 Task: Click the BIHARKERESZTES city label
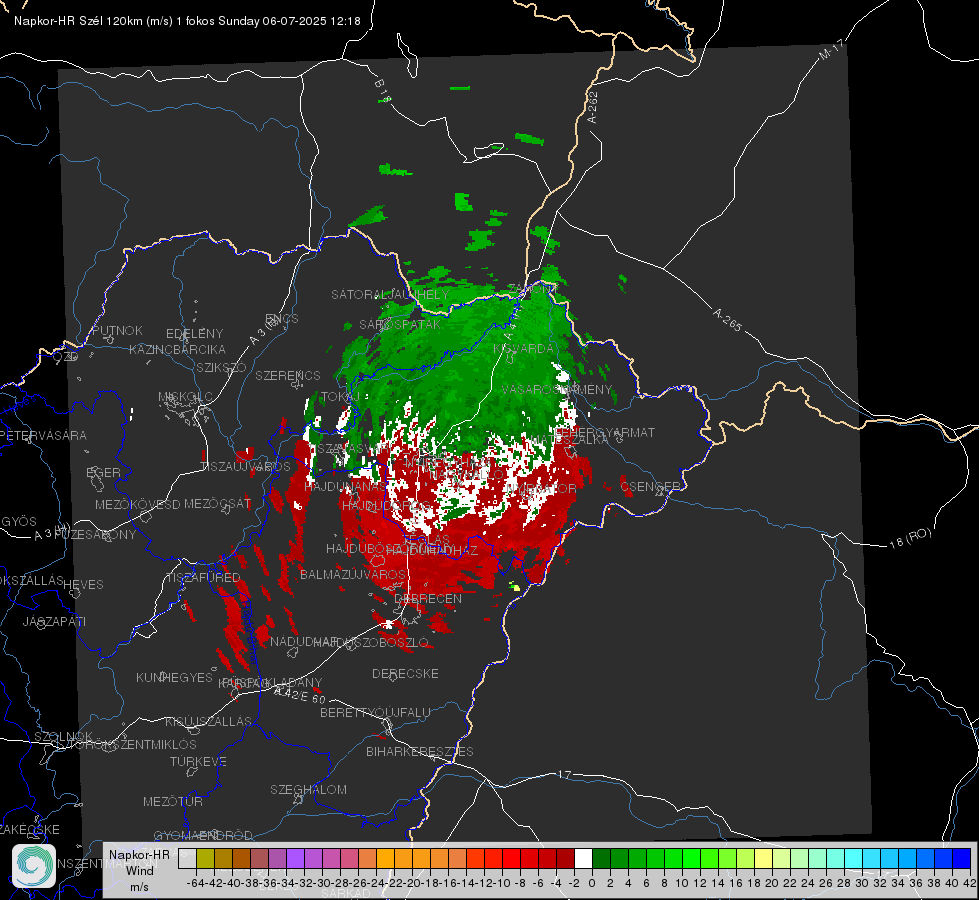click(420, 751)
